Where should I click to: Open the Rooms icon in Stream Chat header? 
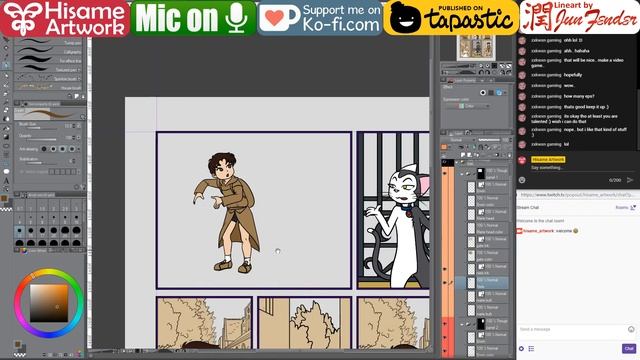pos(633,207)
